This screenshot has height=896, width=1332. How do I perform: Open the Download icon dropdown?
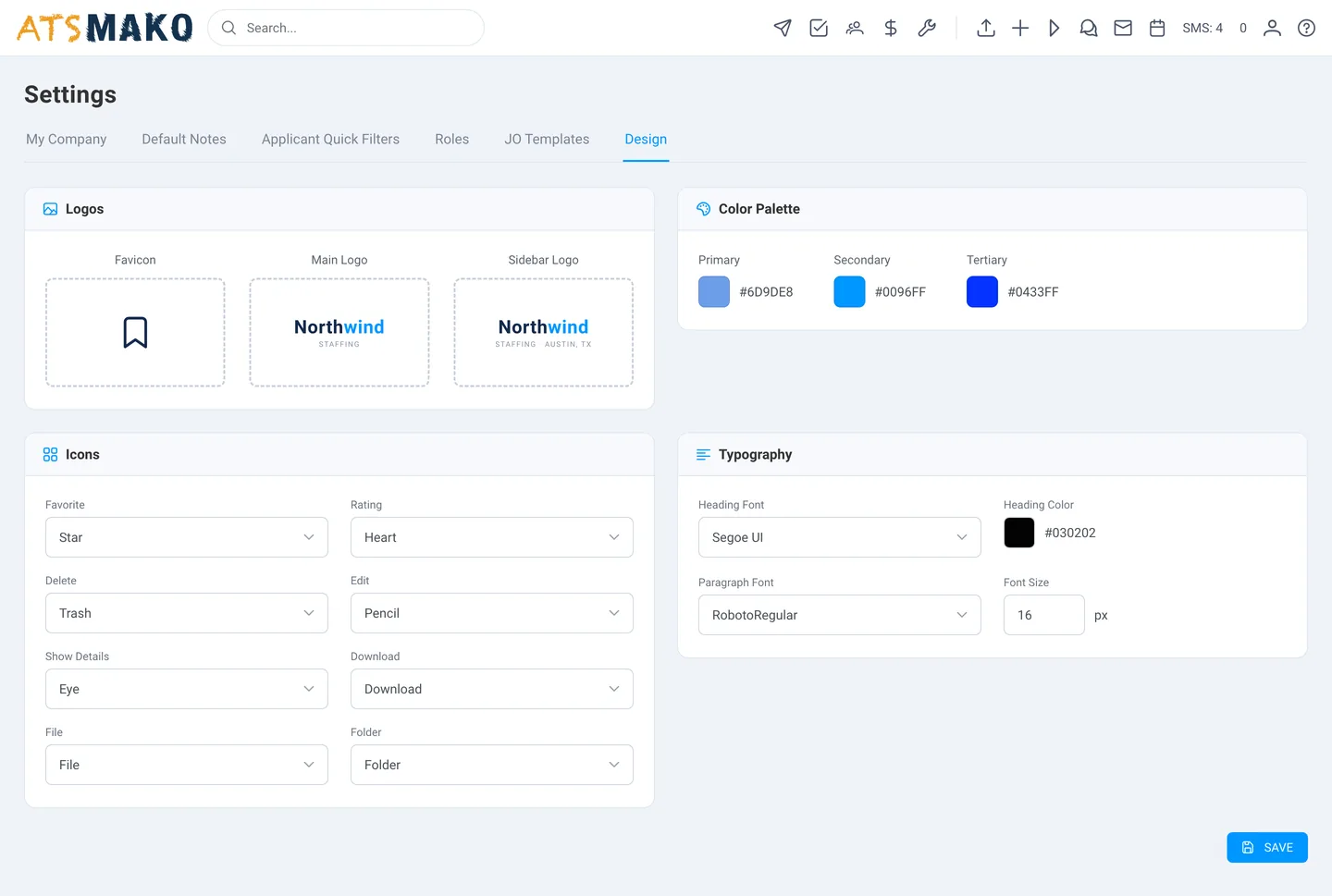pos(492,689)
